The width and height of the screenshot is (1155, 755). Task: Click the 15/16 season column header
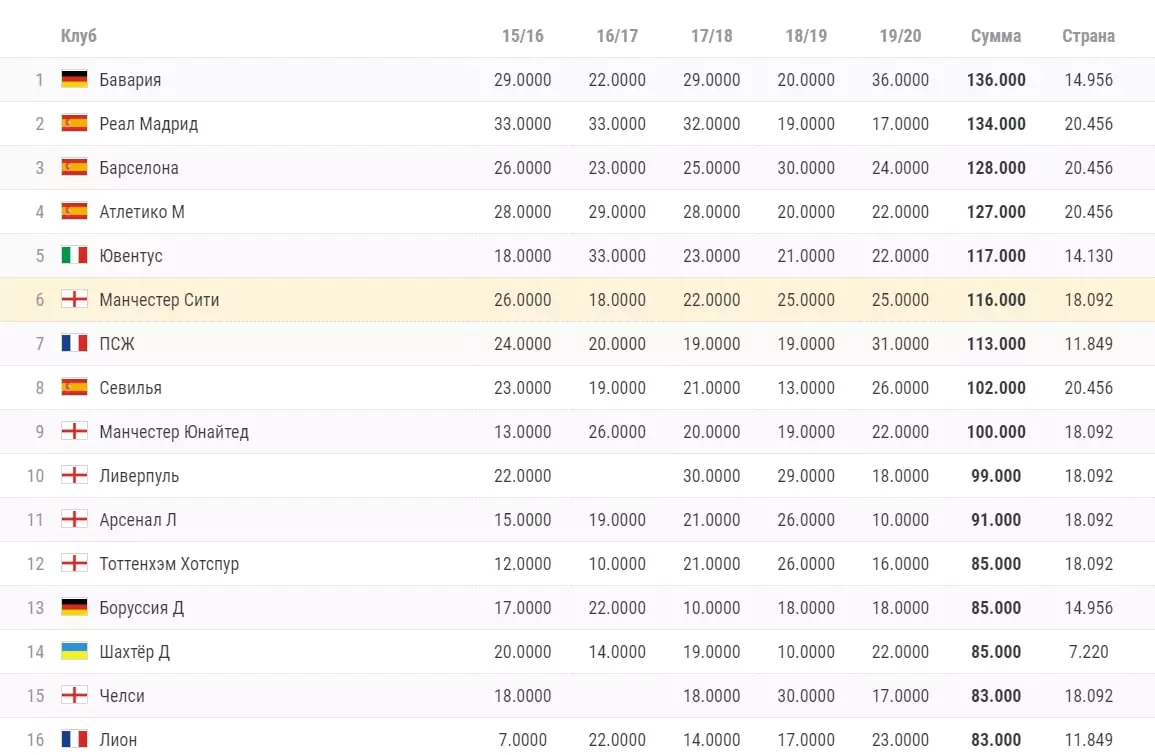(x=523, y=36)
